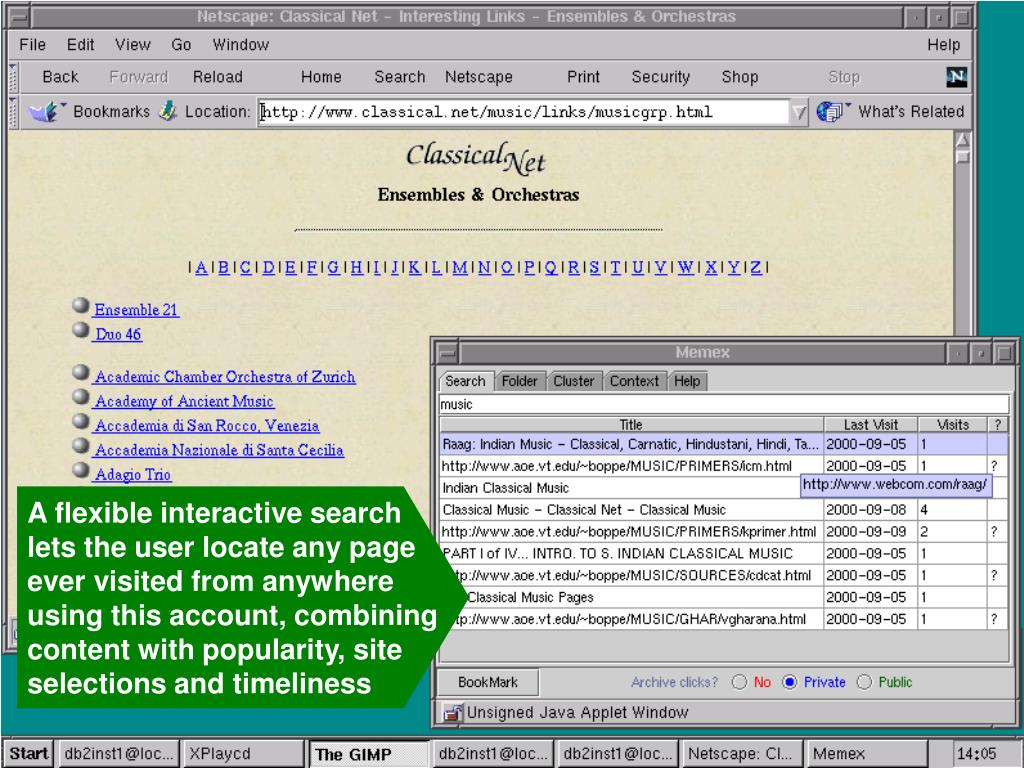Click the Shop toolbar button

(739, 77)
